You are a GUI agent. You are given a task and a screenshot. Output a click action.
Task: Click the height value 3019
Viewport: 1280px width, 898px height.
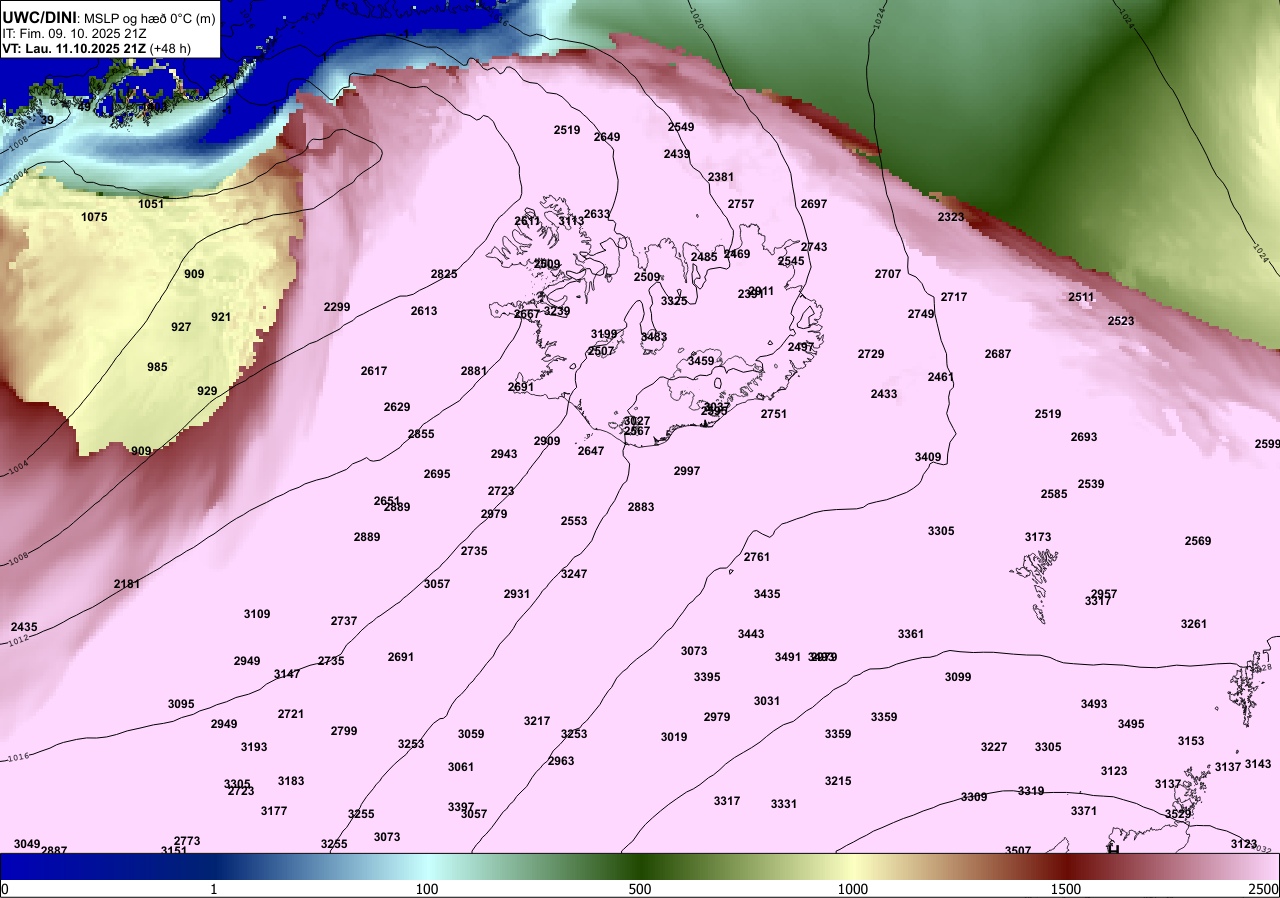tap(674, 737)
